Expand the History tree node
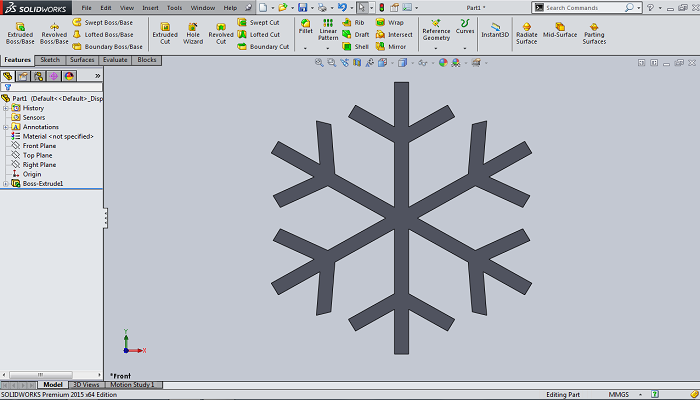This screenshot has width=700, height=400. 5,108
